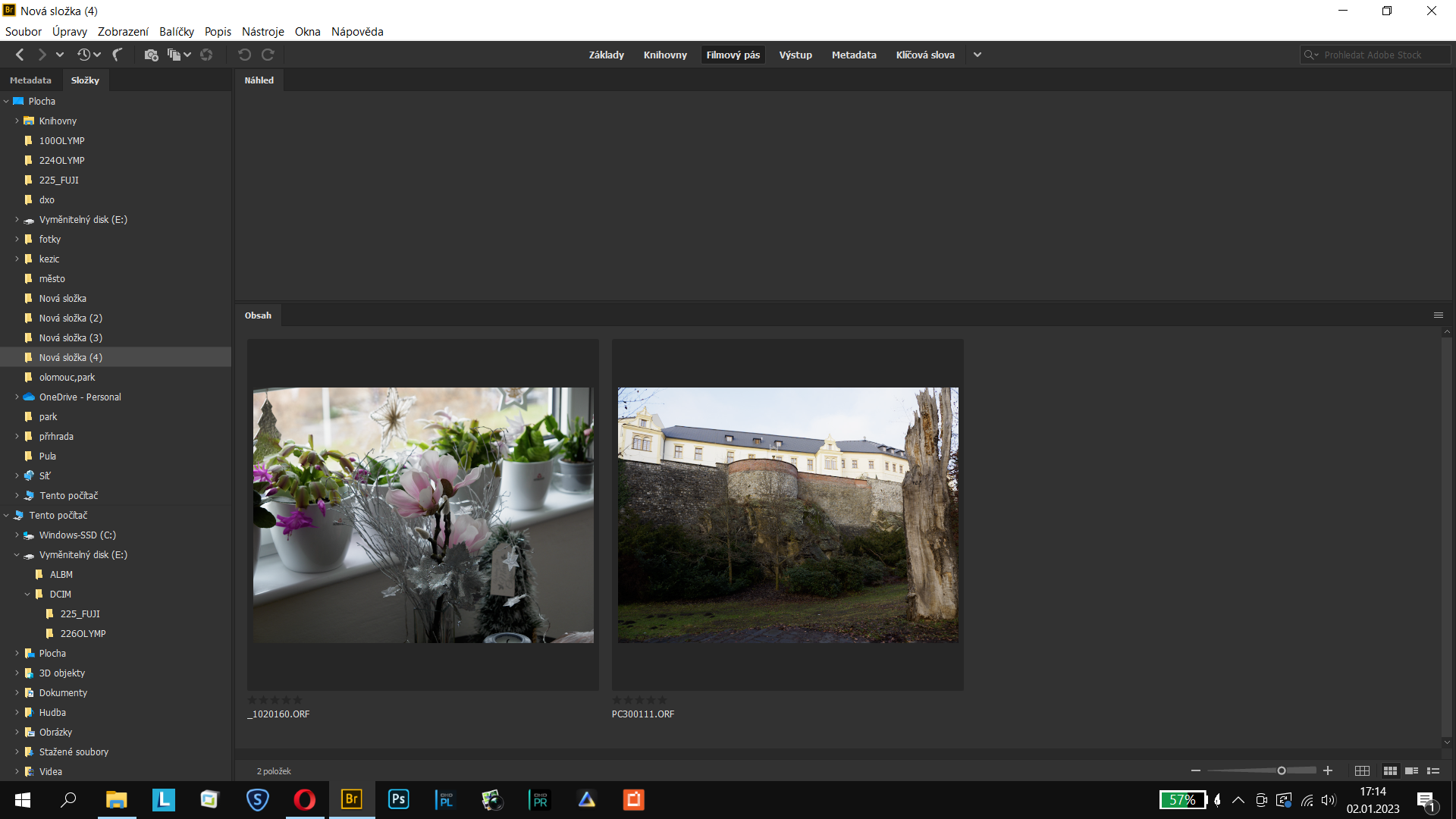Viewport: 1456px width, 819px height.
Task: Collapse the DCIM folder tree node
Action: pos(27,595)
